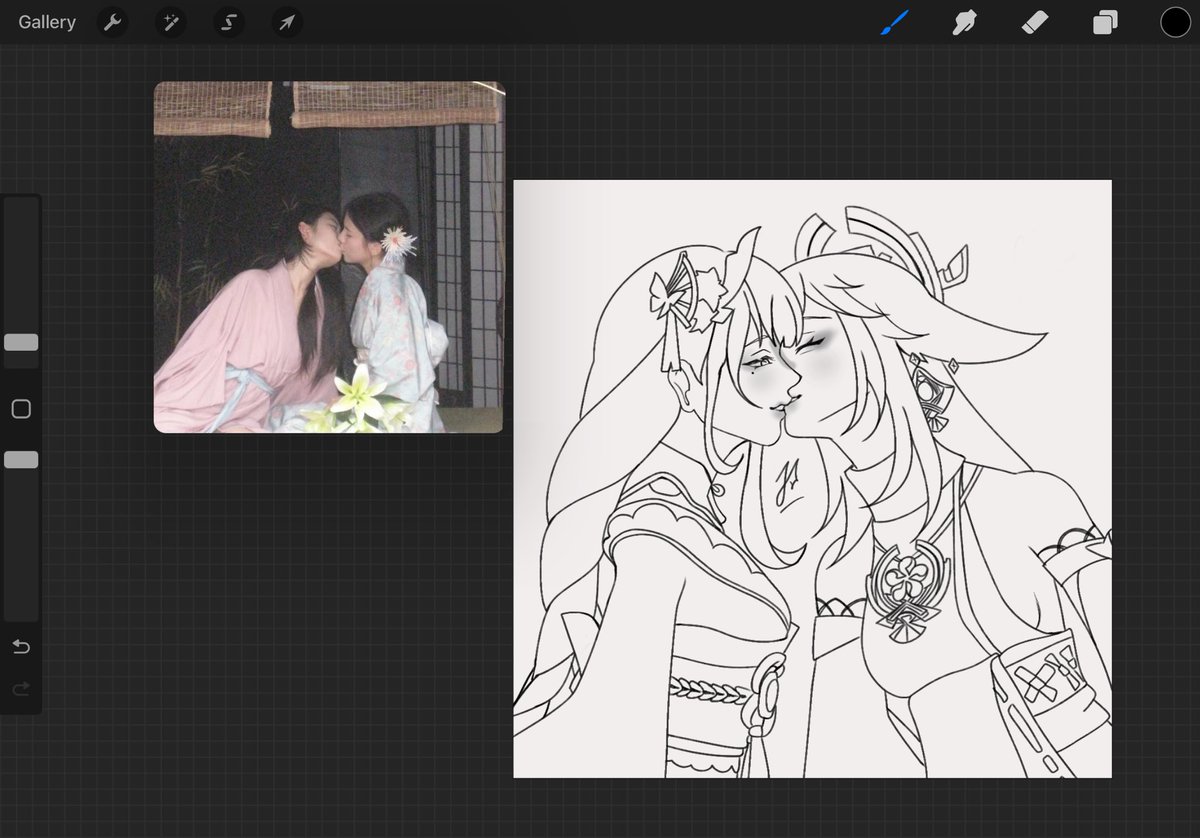
Task: Select the kissing reference photo
Action: [x=329, y=257]
